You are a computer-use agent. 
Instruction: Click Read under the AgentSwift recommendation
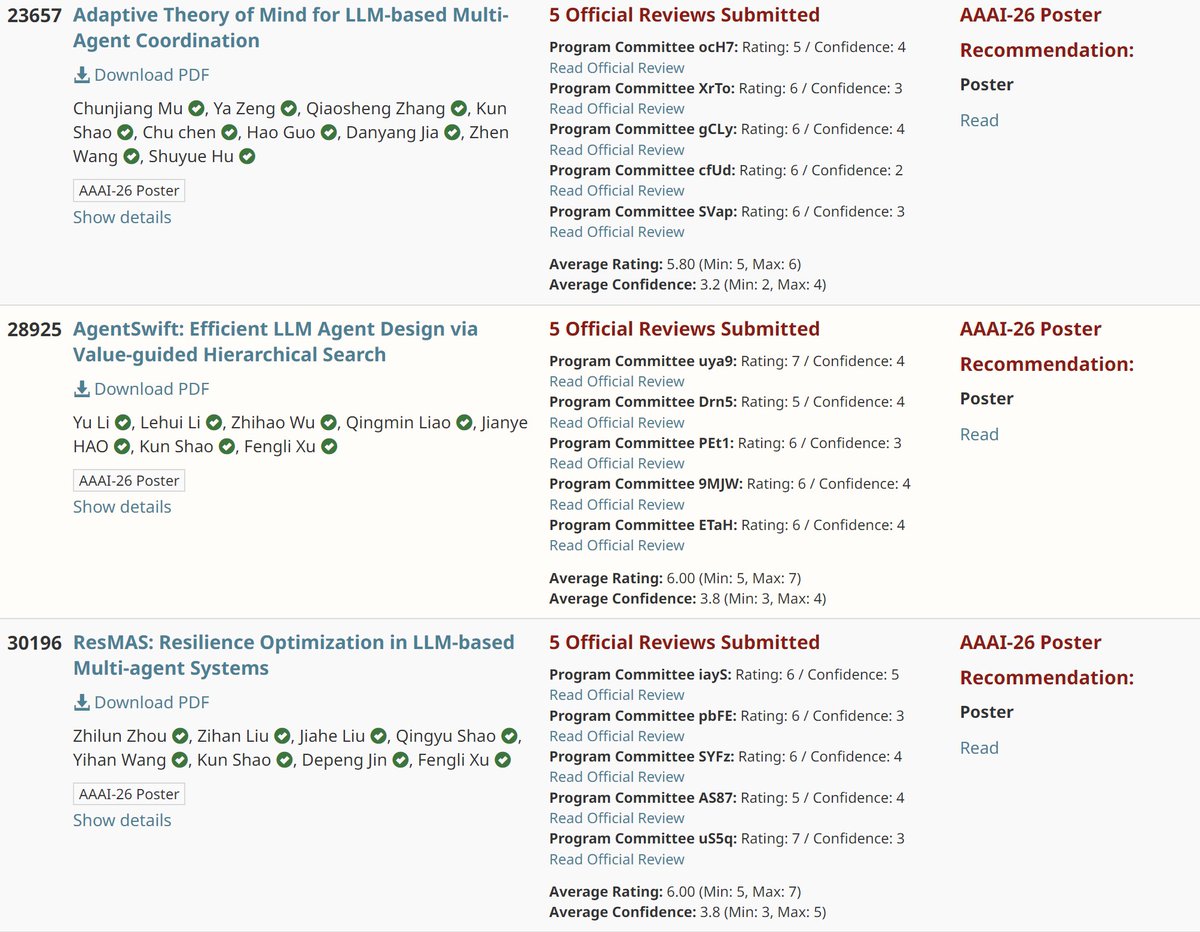click(978, 434)
